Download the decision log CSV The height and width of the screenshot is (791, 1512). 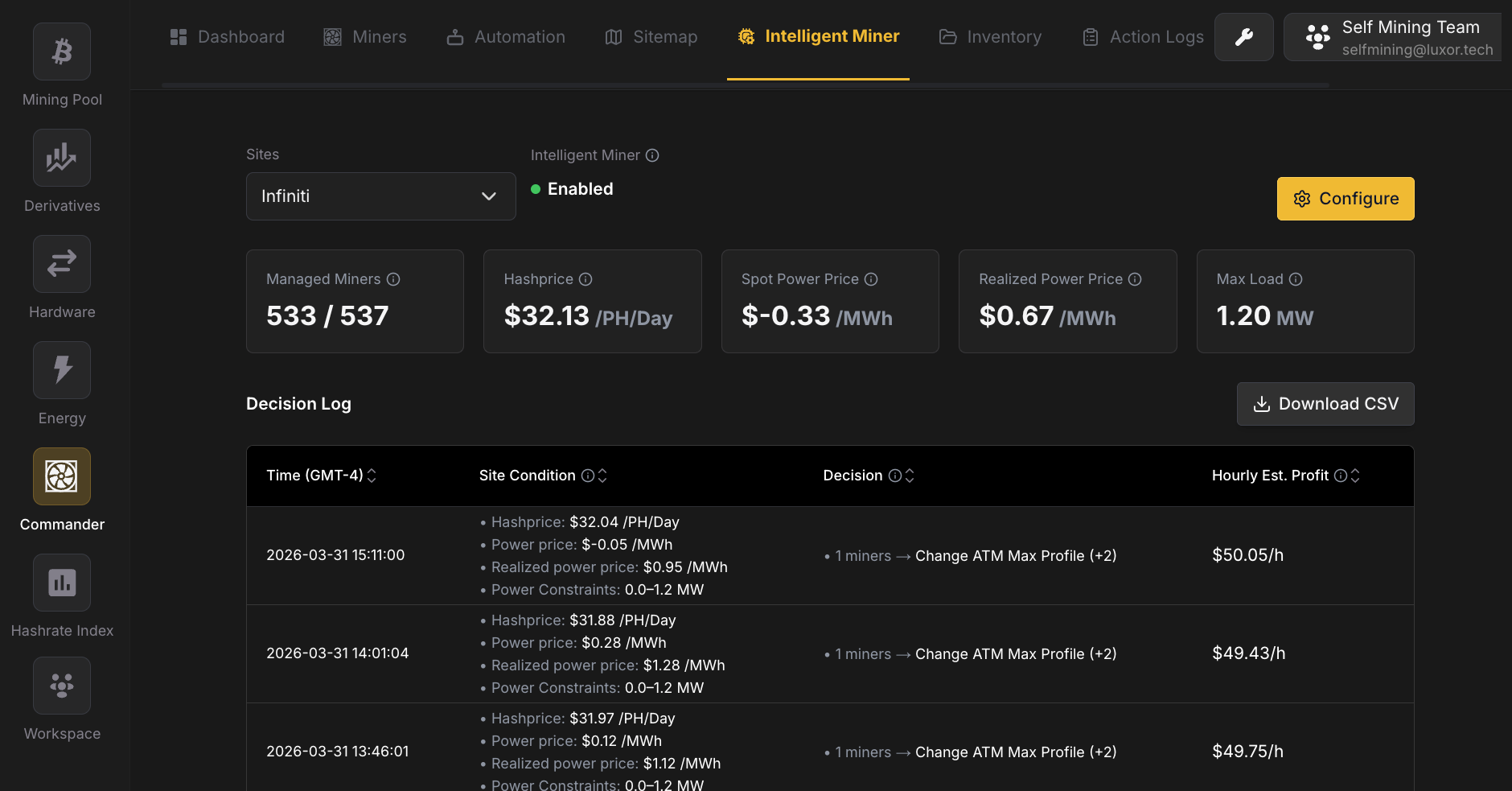1325,403
